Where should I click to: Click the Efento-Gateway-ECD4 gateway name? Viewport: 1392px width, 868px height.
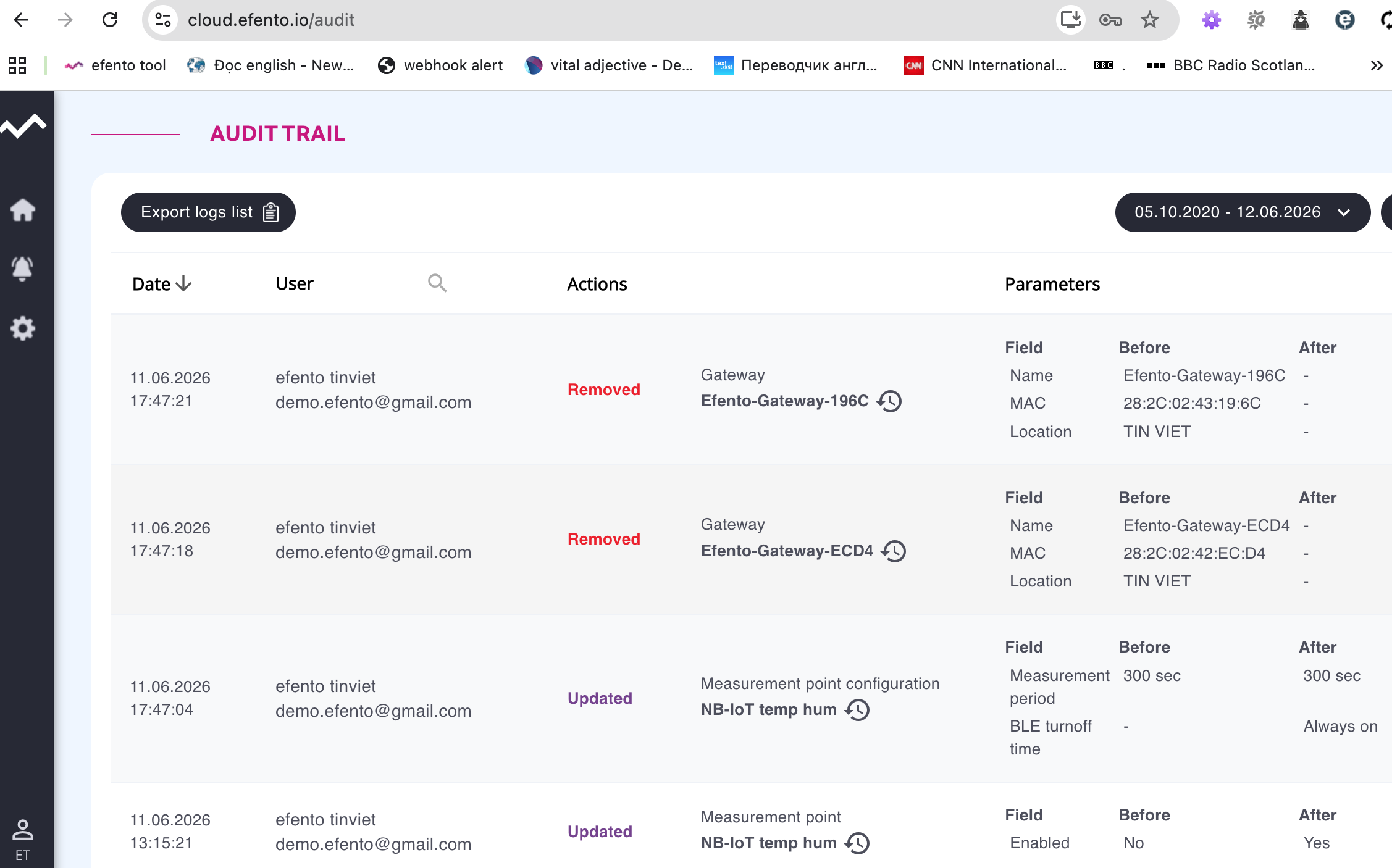(x=787, y=551)
